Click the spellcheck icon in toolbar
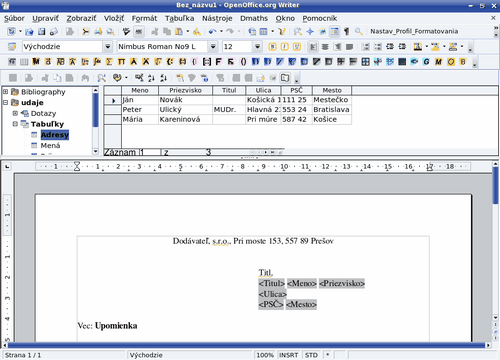Viewport: 500px width, 360px height. click(126, 32)
